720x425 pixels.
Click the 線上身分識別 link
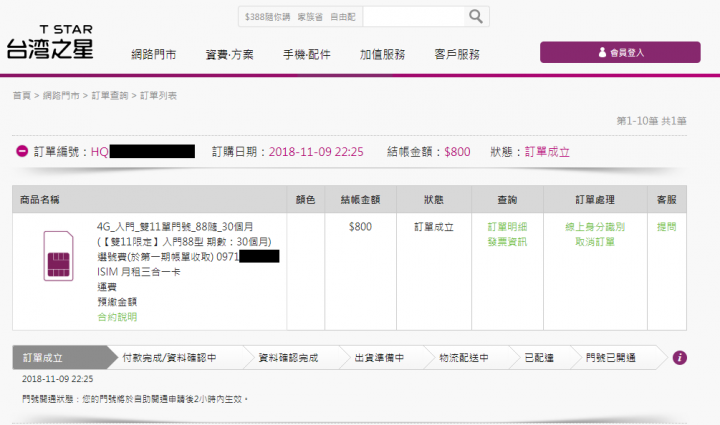click(x=595, y=227)
